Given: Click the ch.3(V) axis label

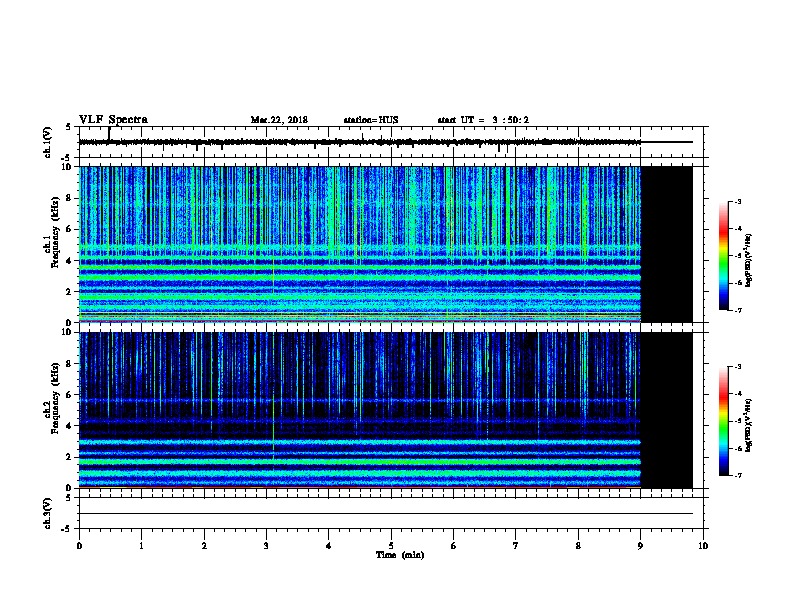Looking at the screenshot, I should coord(47,514).
